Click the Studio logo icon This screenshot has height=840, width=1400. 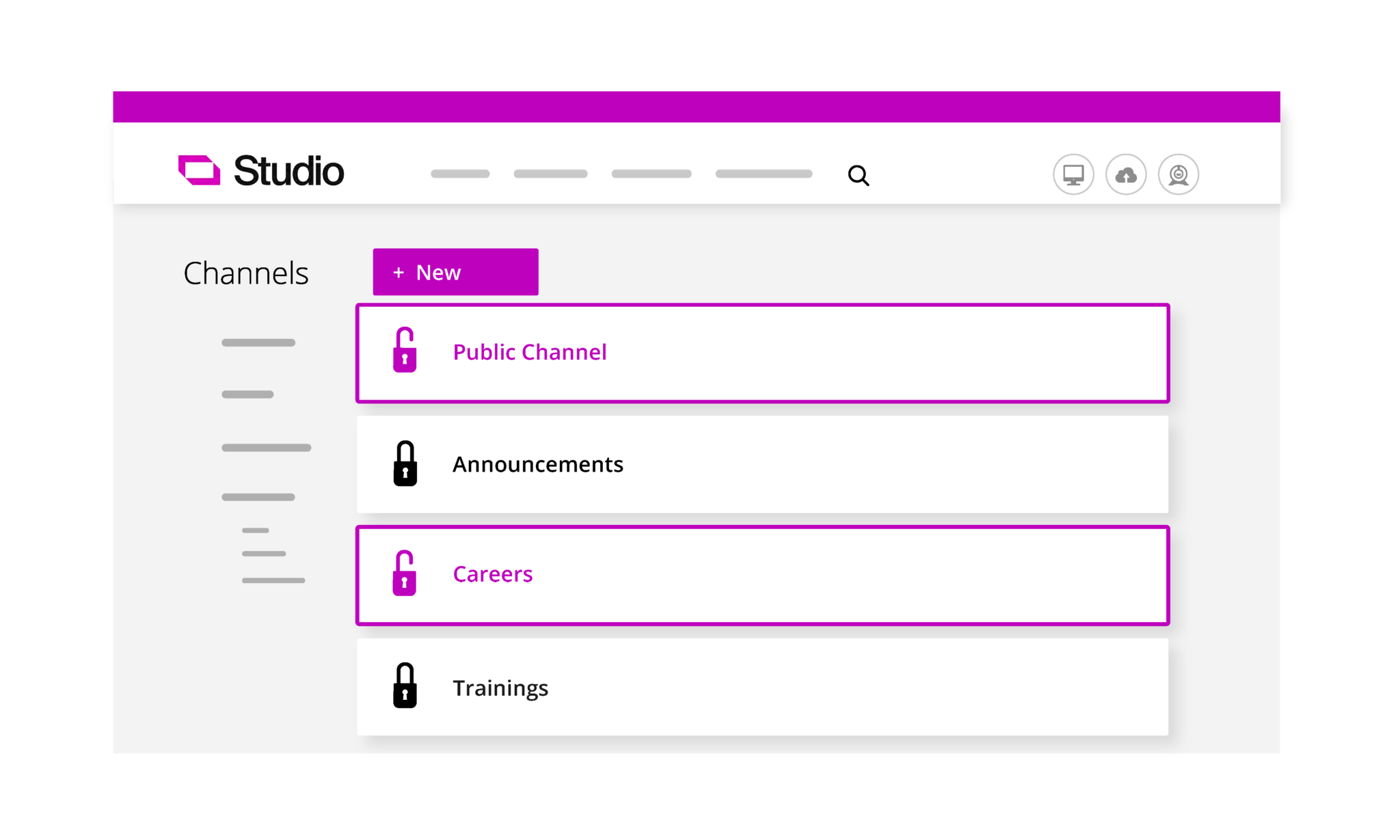199,170
